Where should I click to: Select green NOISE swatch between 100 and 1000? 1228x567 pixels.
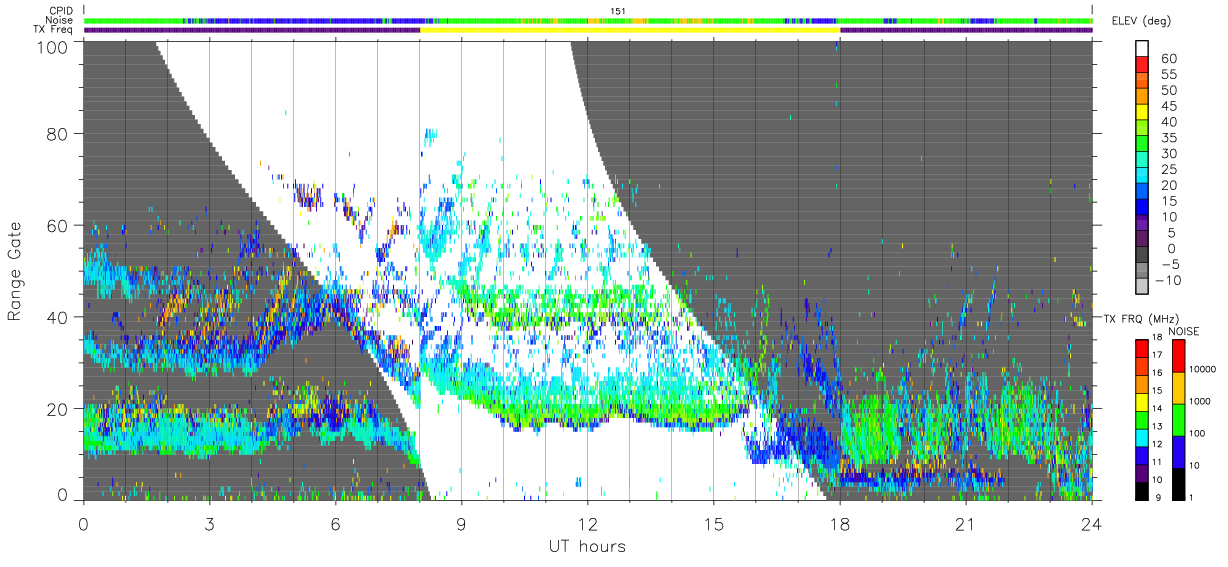pos(1179,418)
